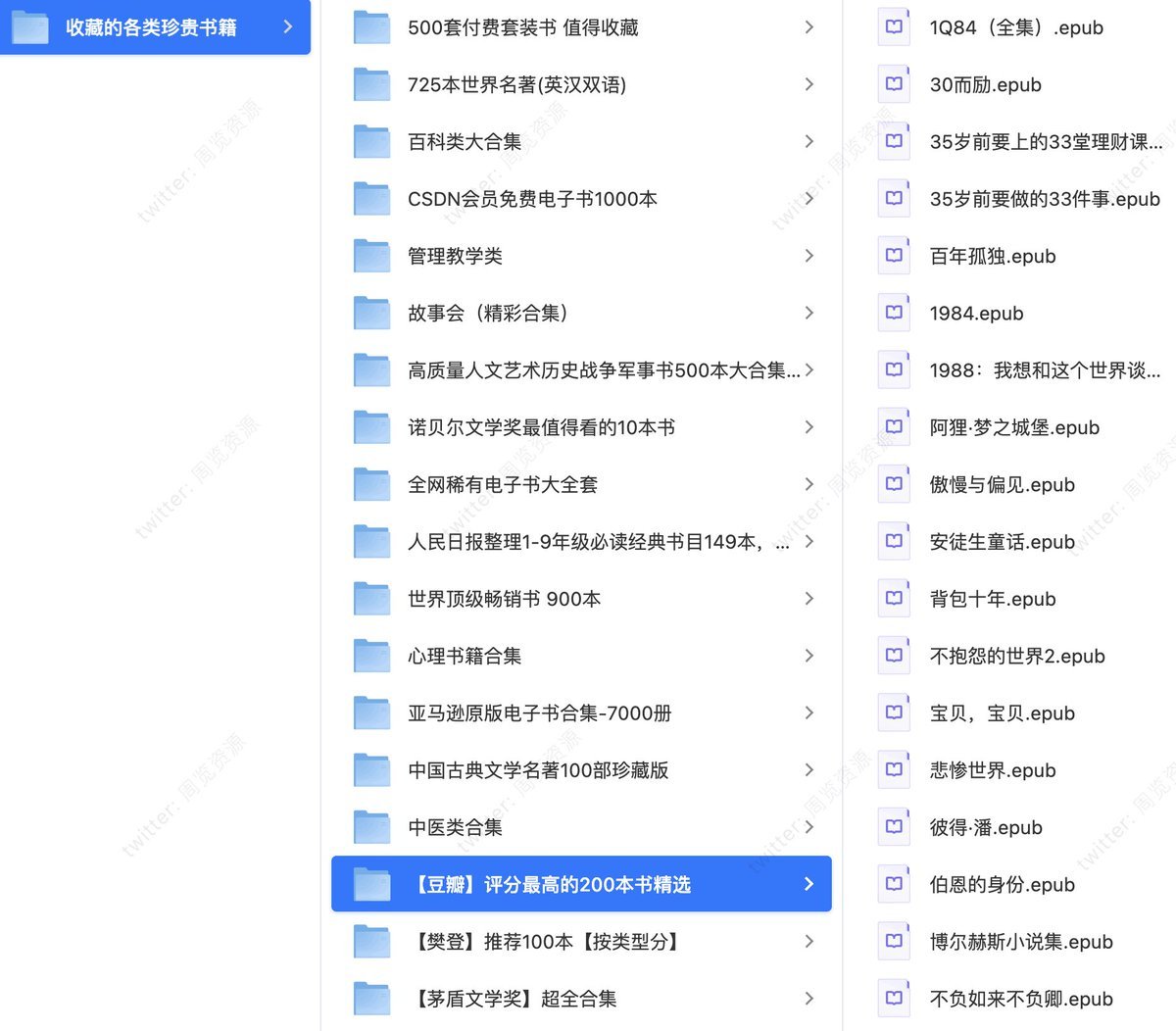Open 亚马逊原版电子书合集-7000册 folder
This screenshot has height=1031, width=1176.
(581, 712)
